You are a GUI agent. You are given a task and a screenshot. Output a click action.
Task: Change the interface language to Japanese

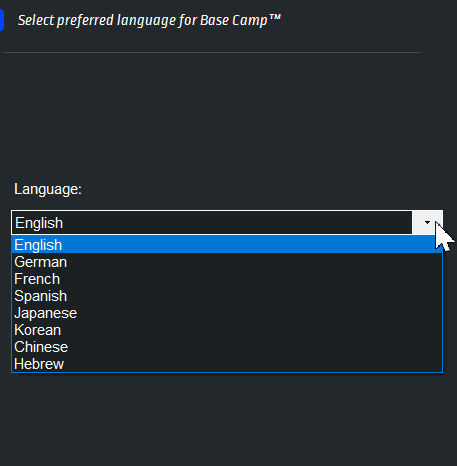click(227, 313)
